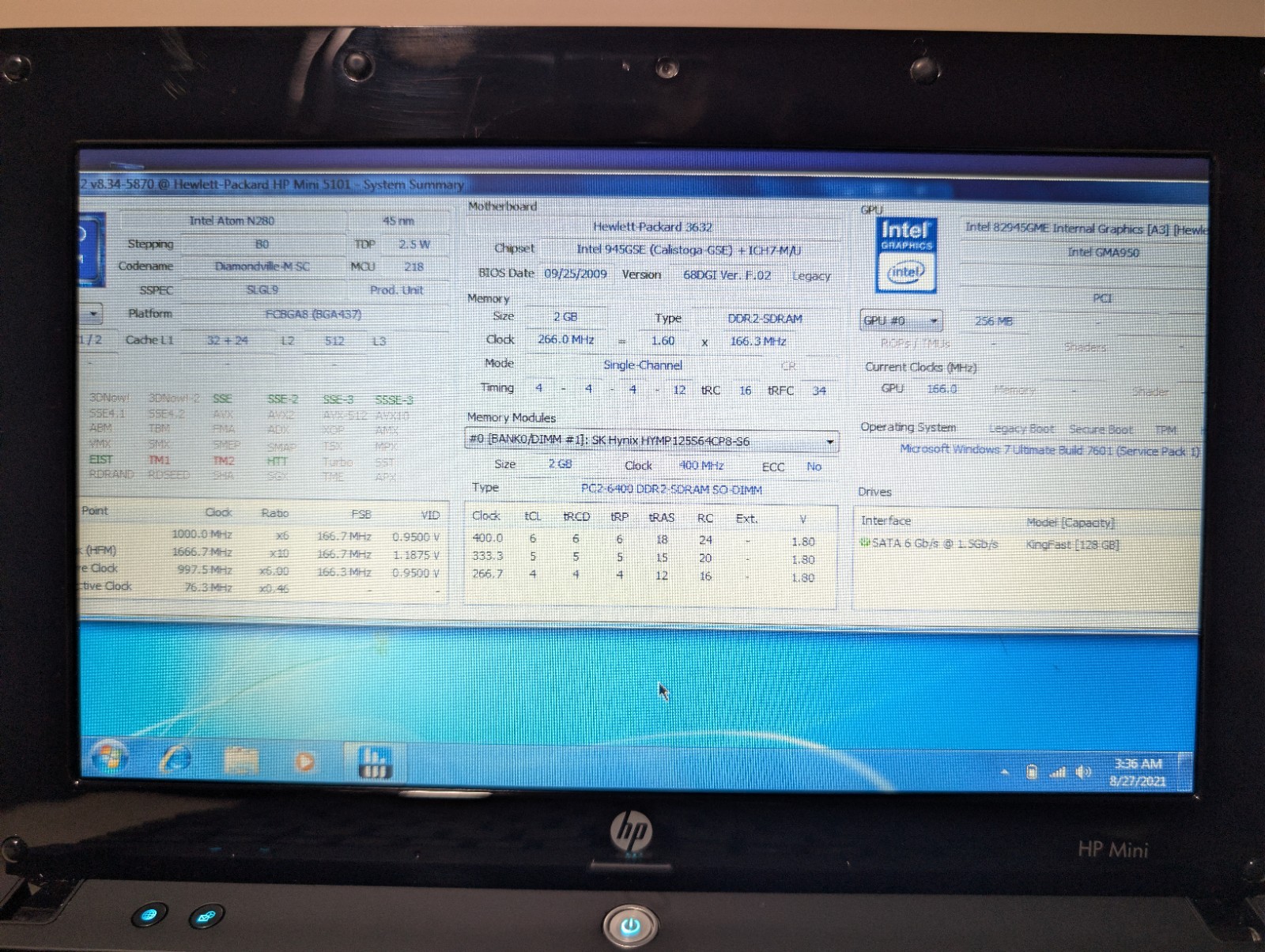Select the Mode Single-Channel field
The width and height of the screenshot is (1265, 952).
[x=643, y=365]
